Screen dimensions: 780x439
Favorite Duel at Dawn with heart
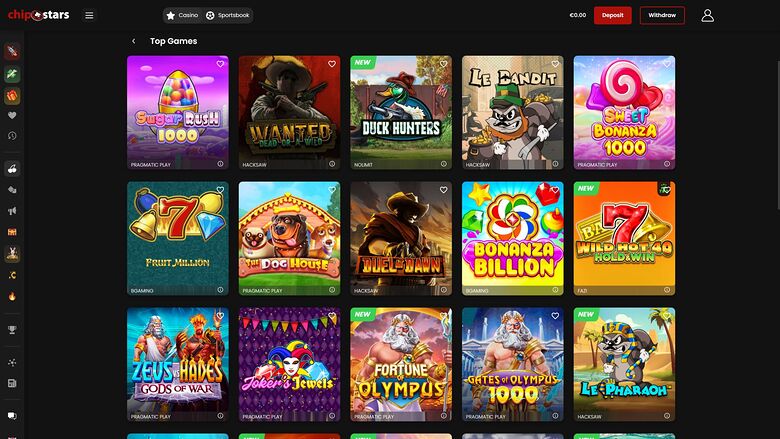pyautogui.click(x=443, y=189)
